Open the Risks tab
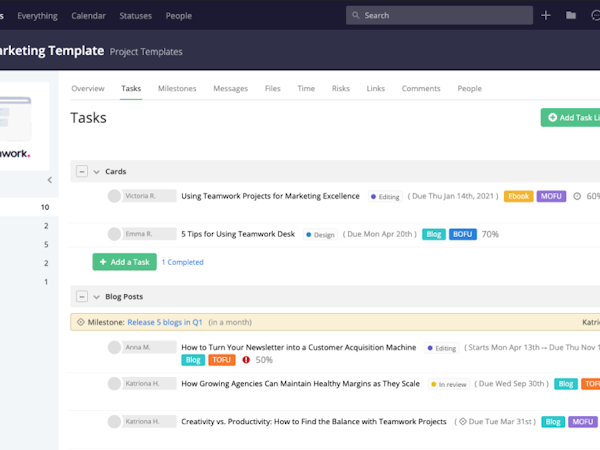This screenshot has height=450, width=600. point(341,88)
